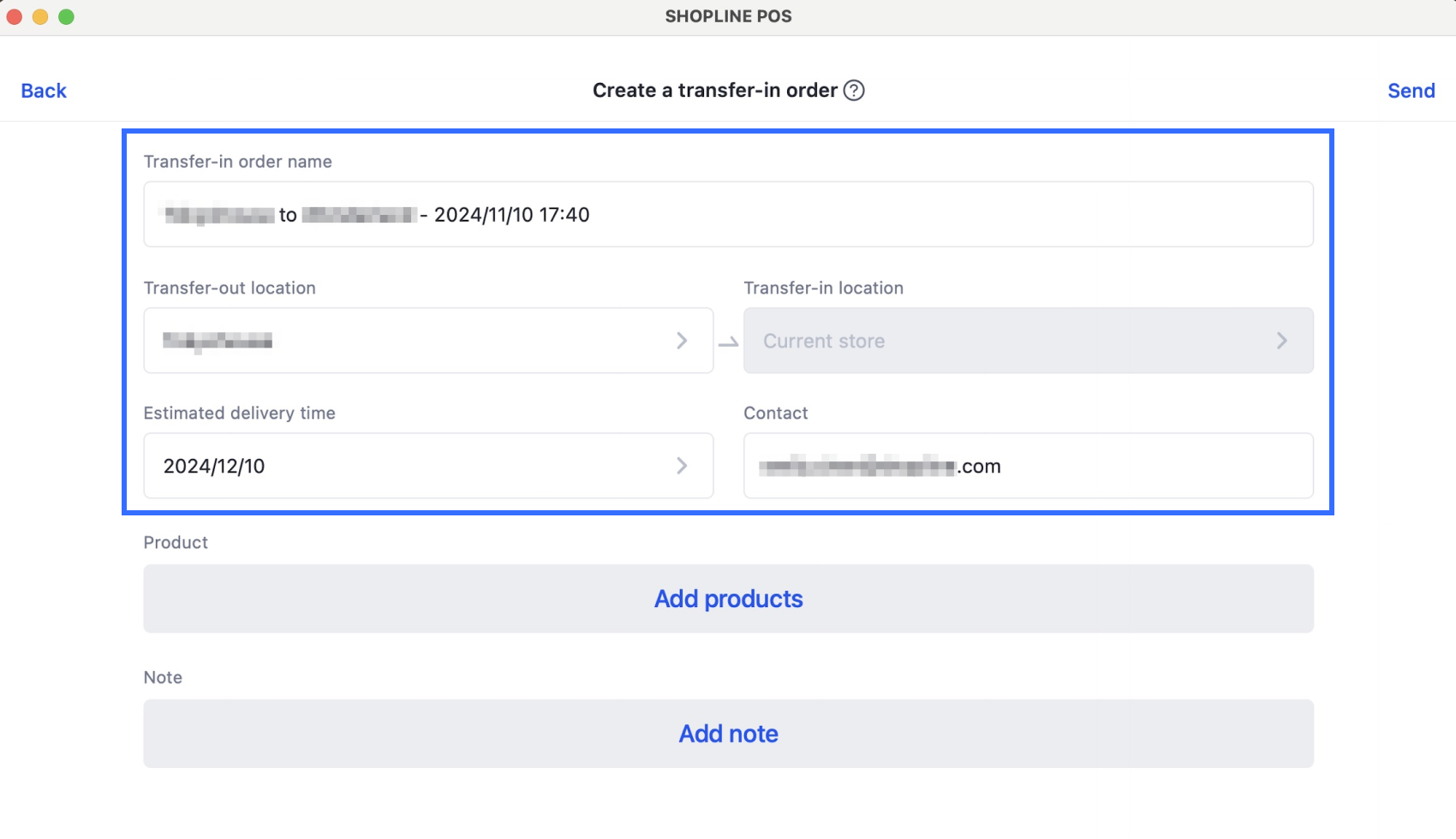Click the Estimated delivery time label
This screenshot has width=1456, height=839.
tap(239, 413)
